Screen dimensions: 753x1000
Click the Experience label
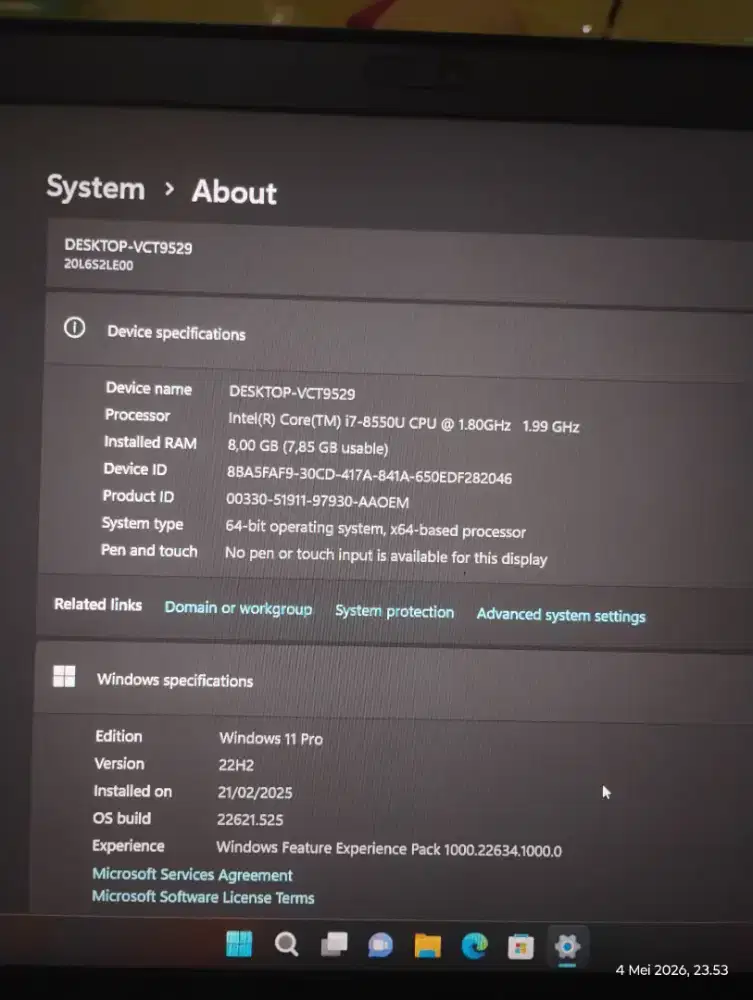tap(128, 846)
